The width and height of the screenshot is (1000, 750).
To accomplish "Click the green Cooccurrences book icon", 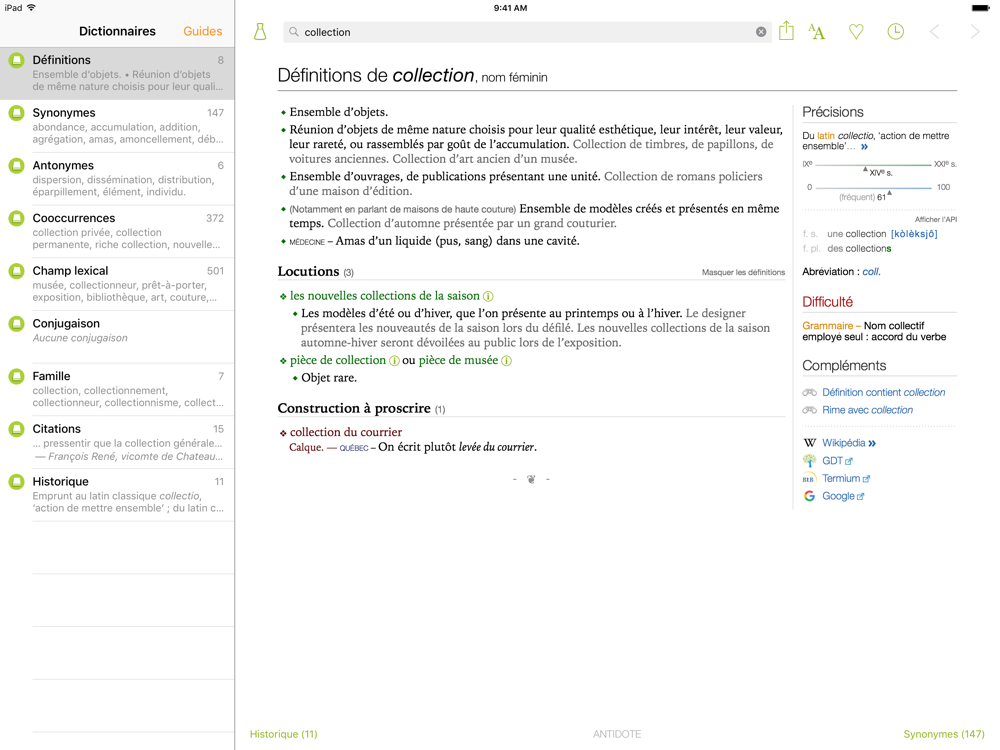I will click(x=17, y=218).
